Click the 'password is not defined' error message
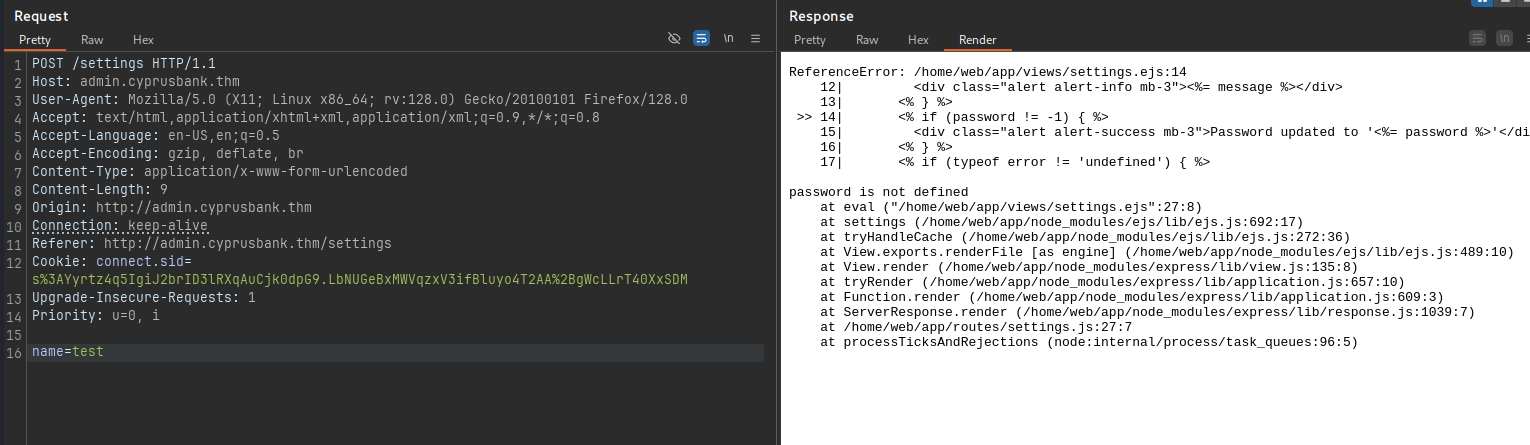Image resolution: width=1530 pixels, height=445 pixels. click(x=878, y=192)
